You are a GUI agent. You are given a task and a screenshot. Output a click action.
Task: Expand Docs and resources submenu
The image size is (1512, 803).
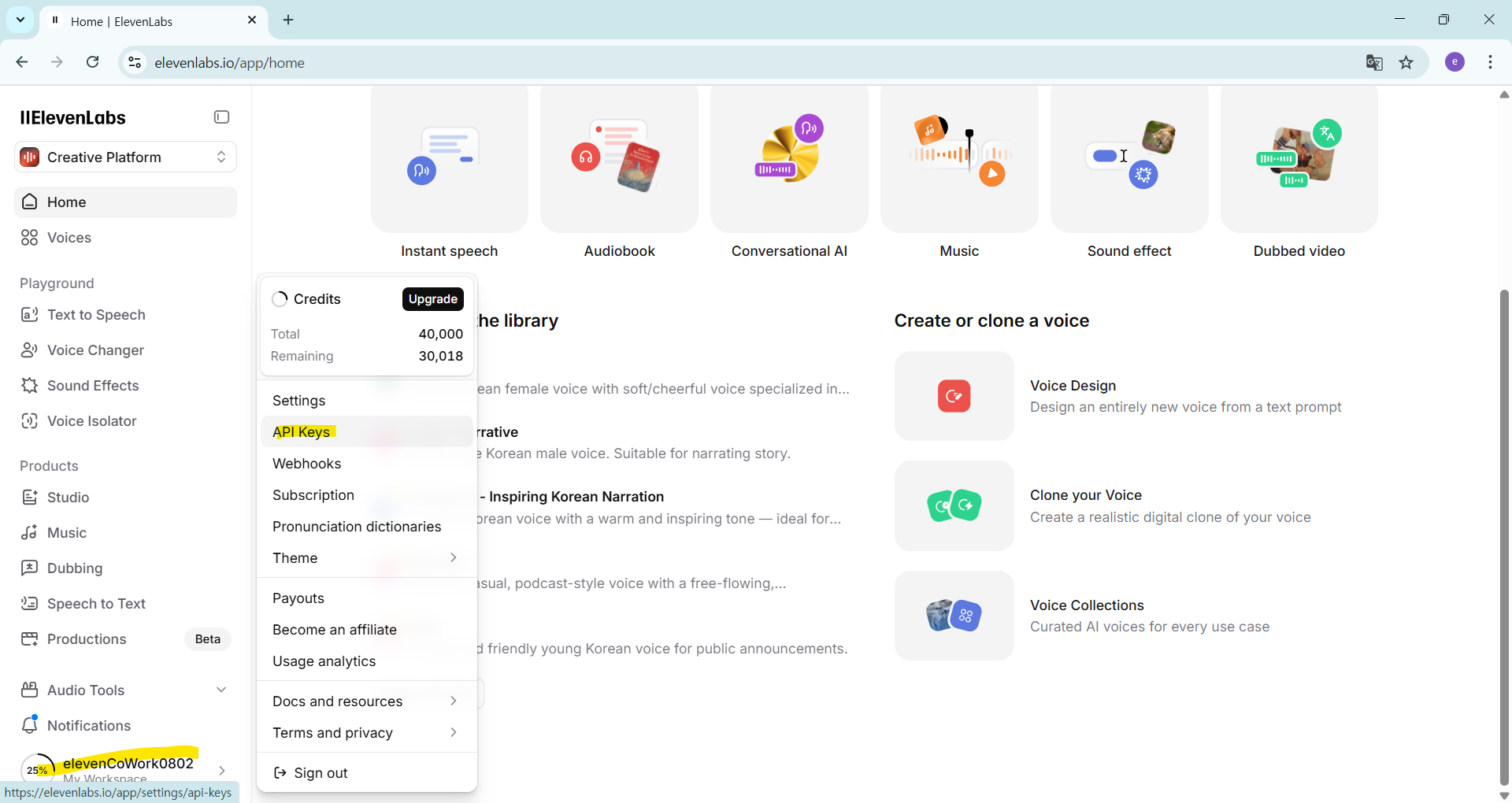point(454,701)
